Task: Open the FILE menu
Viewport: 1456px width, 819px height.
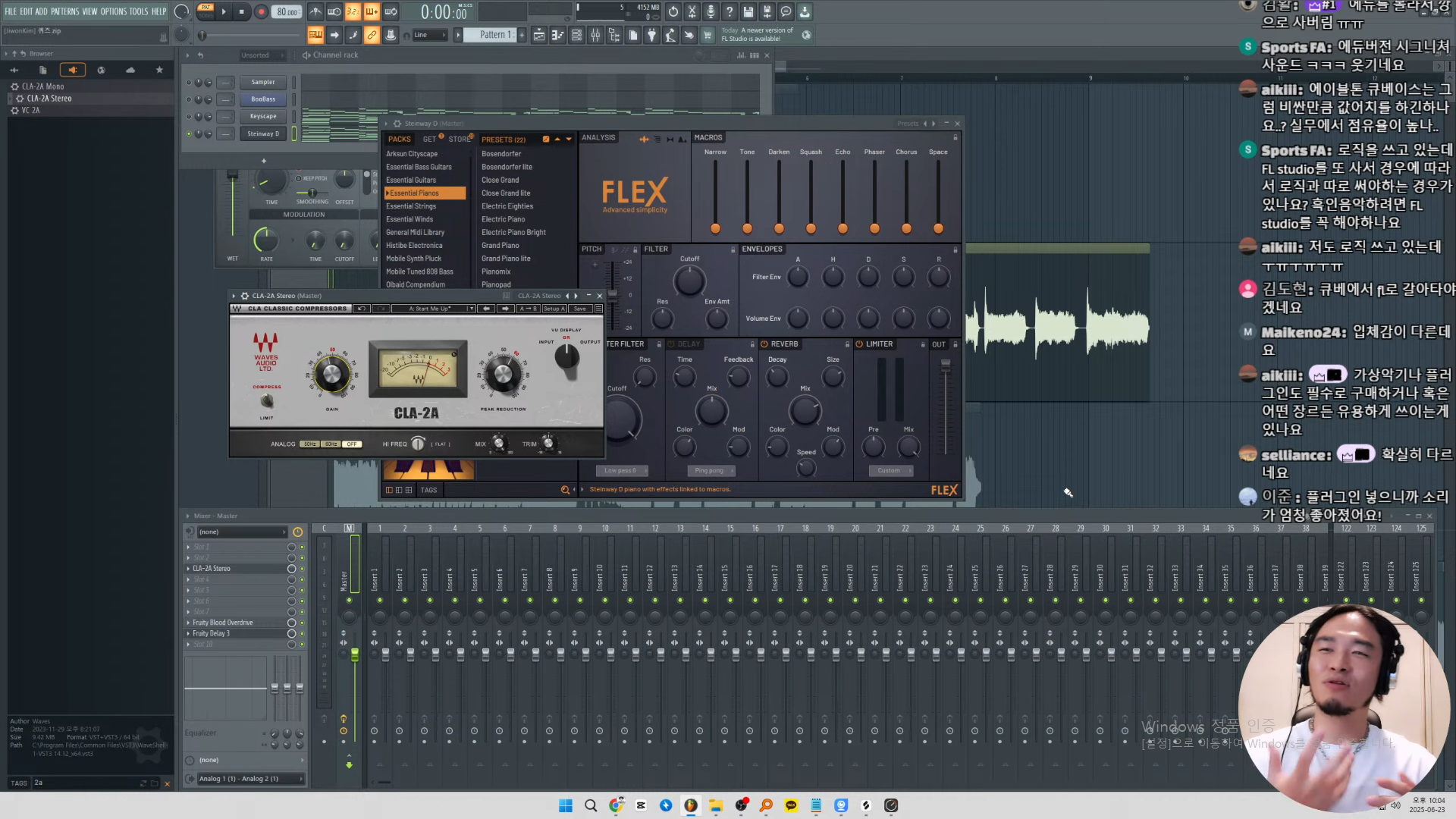Action: (11, 11)
